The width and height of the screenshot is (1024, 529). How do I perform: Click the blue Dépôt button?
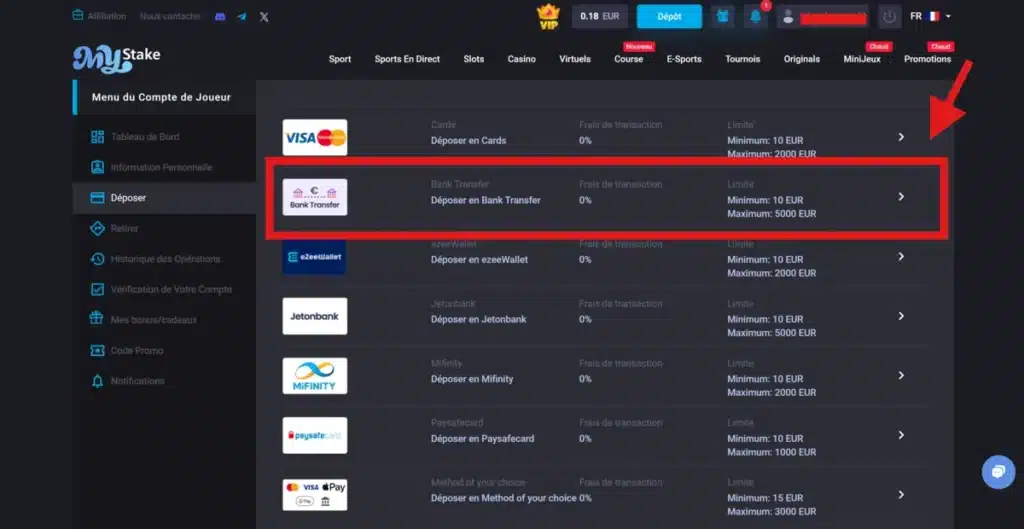(669, 17)
